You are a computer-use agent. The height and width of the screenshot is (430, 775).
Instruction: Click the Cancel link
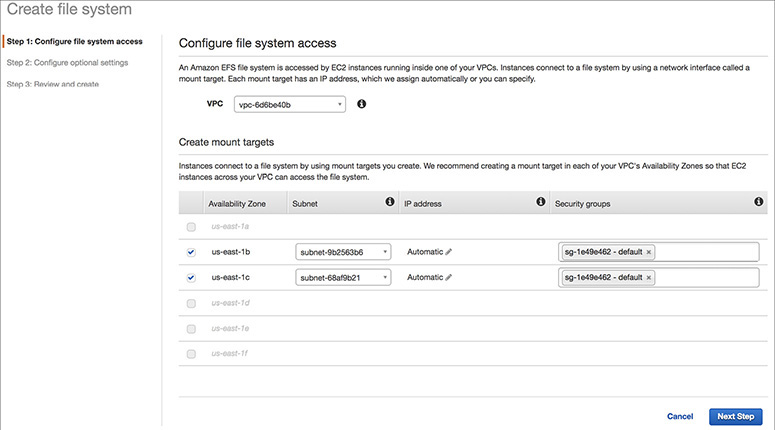[680, 416]
